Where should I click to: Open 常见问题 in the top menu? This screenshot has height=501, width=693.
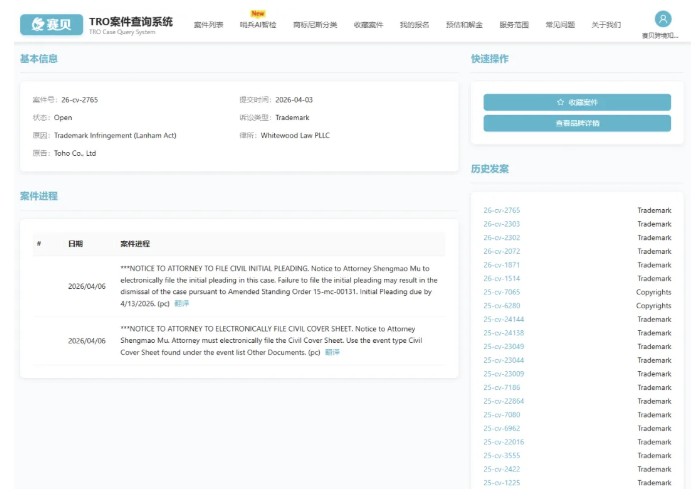coord(561,24)
